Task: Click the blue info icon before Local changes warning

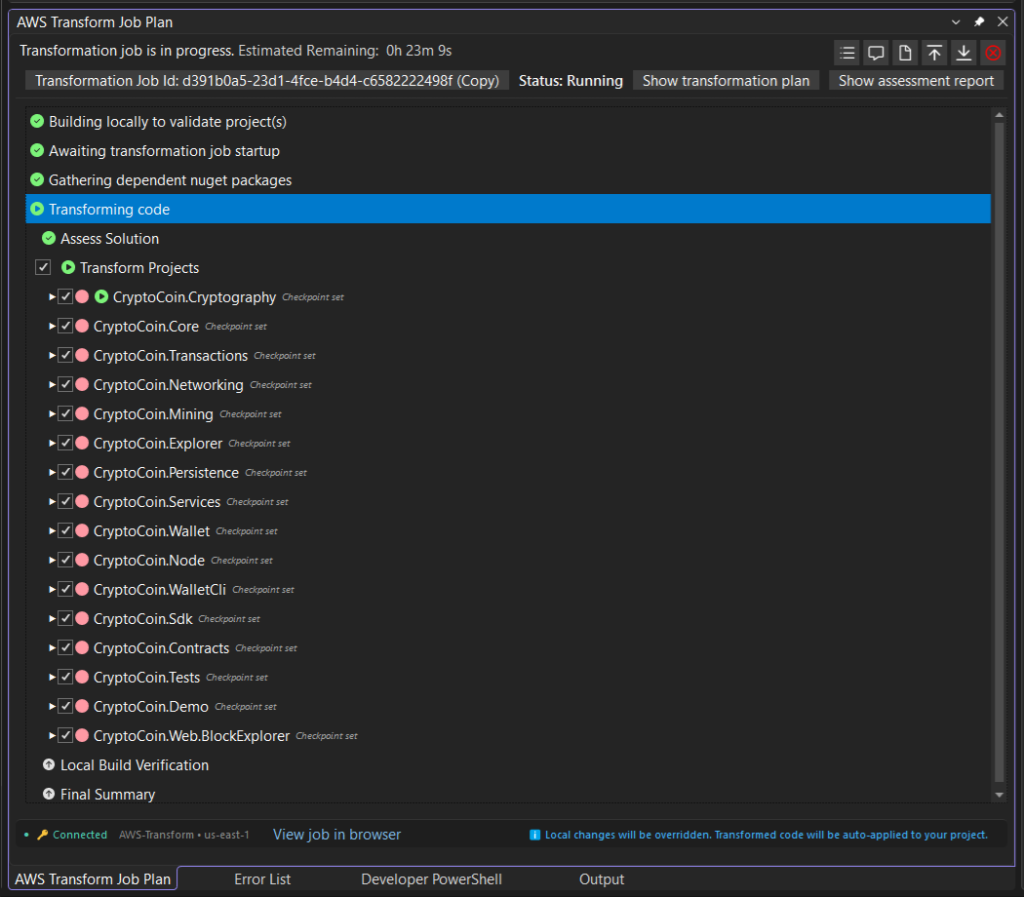Action: (x=535, y=834)
